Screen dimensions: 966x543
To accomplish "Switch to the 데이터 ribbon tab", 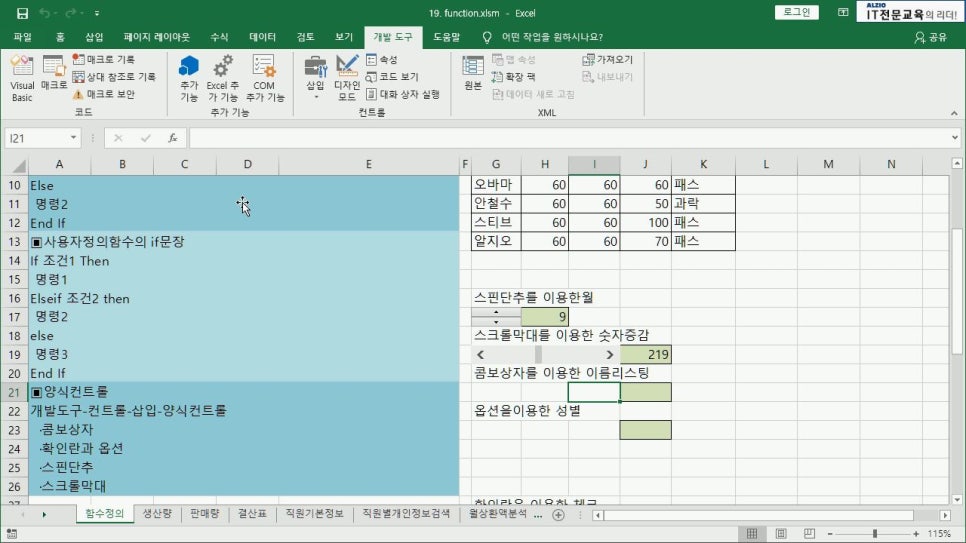I will click(x=262, y=37).
